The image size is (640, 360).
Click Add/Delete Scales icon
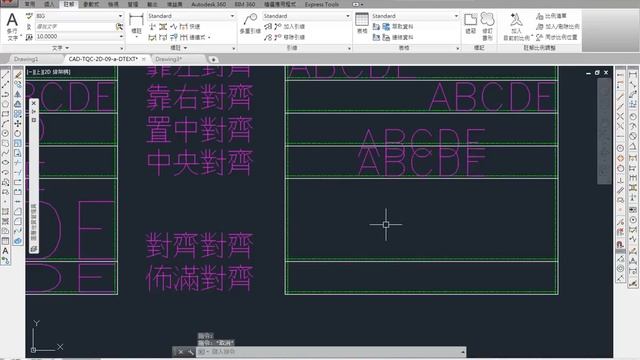(x=539, y=27)
